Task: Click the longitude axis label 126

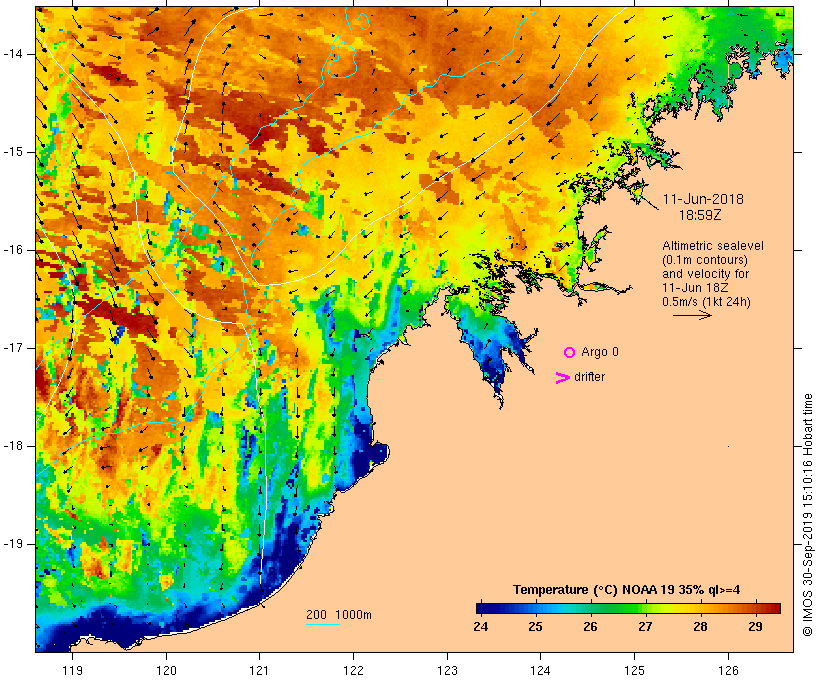Action: (728, 670)
